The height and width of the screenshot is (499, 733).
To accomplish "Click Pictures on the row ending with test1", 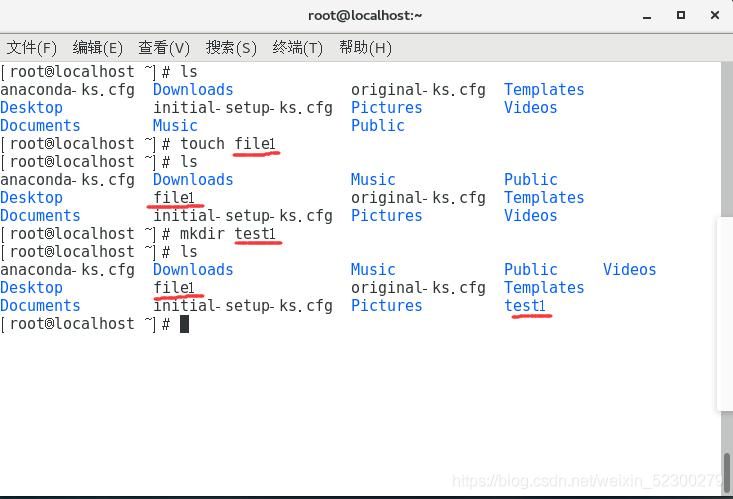I will click(x=387, y=305).
